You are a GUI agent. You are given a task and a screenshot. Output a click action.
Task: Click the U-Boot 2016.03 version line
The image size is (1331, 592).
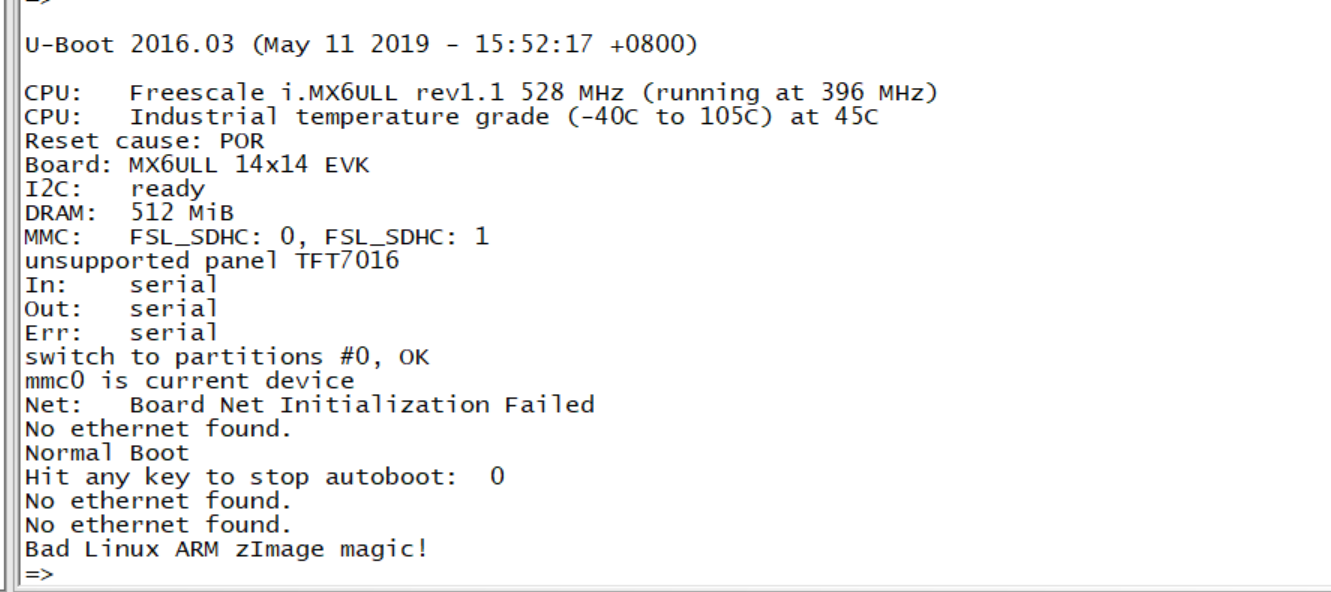[x=361, y=45]
